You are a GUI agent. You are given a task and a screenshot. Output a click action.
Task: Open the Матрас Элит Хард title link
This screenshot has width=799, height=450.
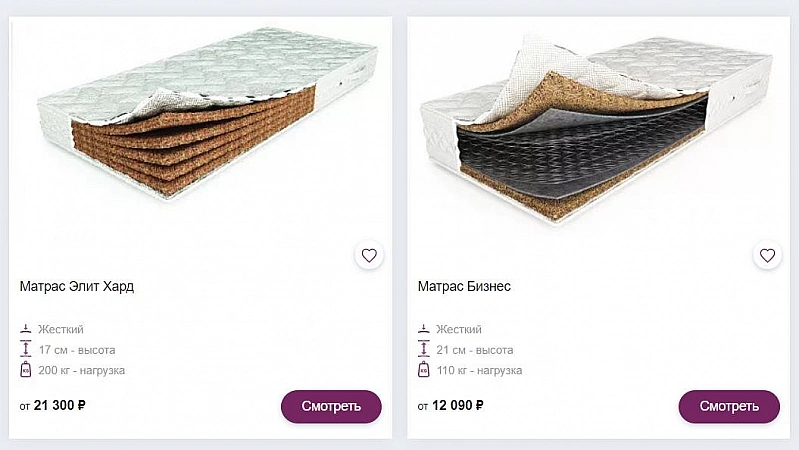click(77, 286)
